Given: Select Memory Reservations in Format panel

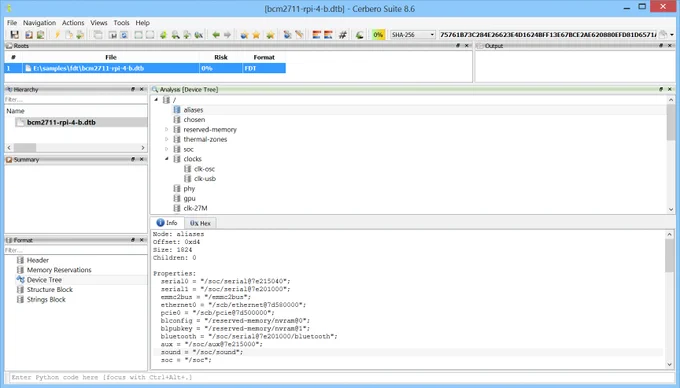Looking at the screenshot, I should pyautogui.click(x=59, y=270).
